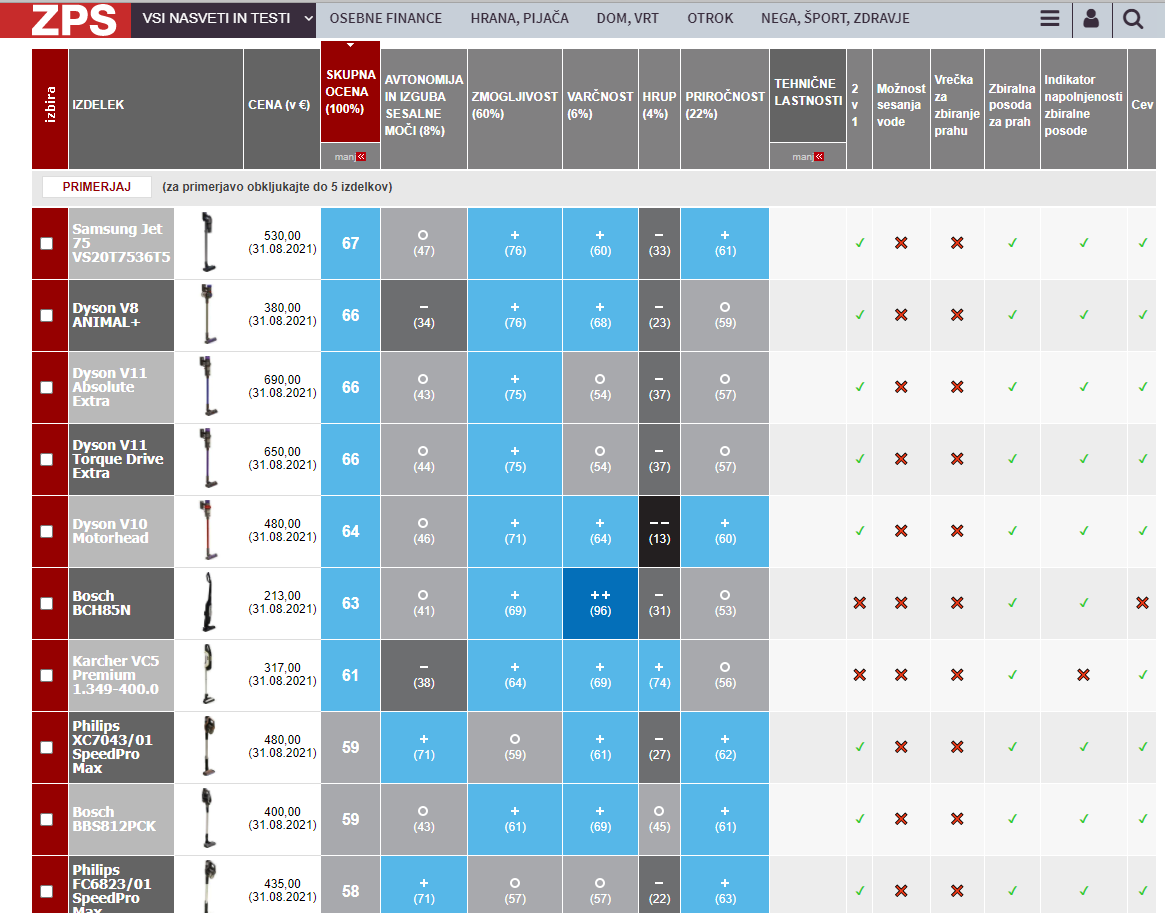The width and height of the screenshot is (1165, 913).
Task: Open the Dyson V10 Motorhead product link
Action: click(110, 531)
